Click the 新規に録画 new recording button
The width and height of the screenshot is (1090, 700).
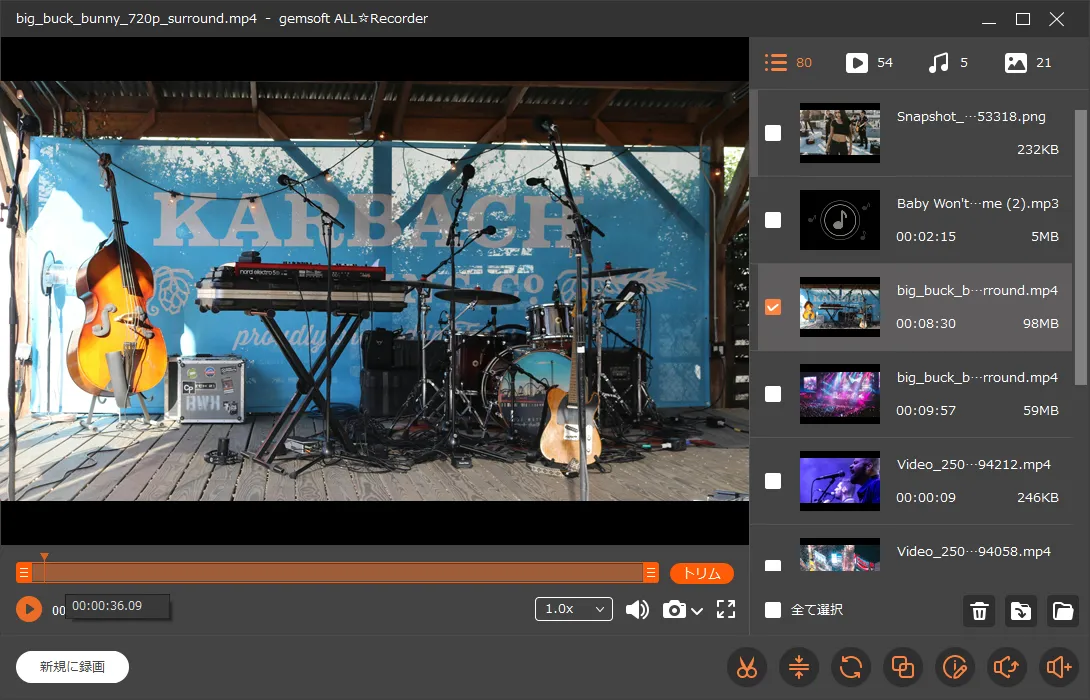coord(72,667)
